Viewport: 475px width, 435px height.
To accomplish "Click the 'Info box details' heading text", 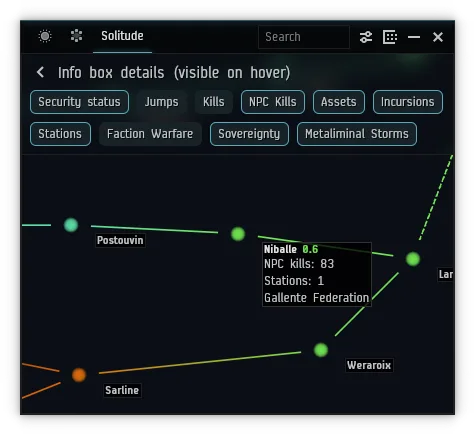I will click(x=174, y=73).
